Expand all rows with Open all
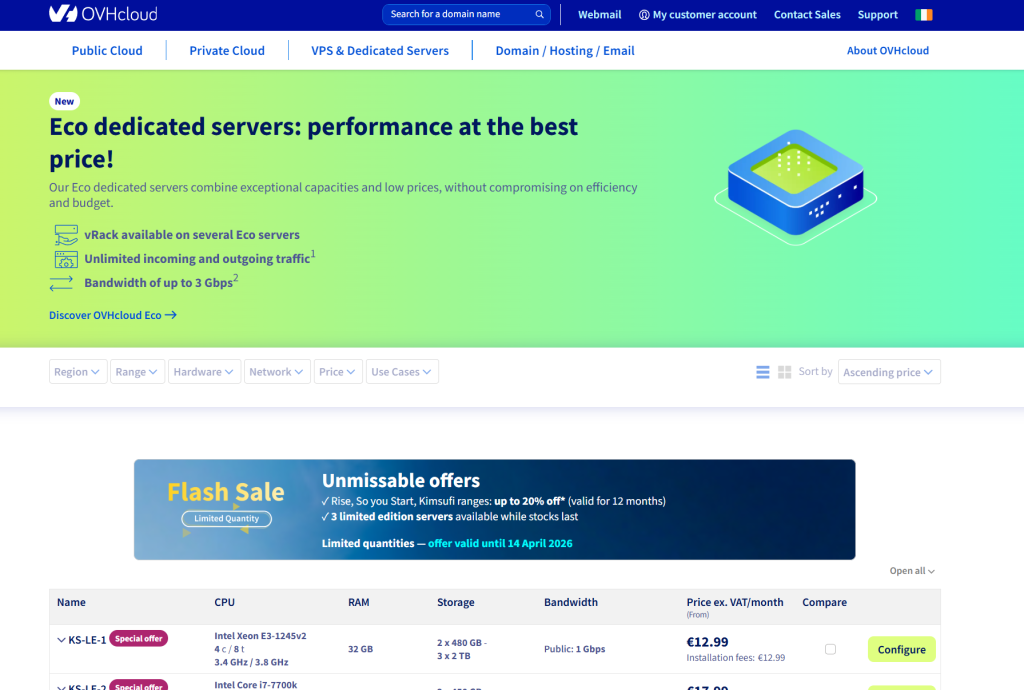The image size is (1024, 690). (912, 571)
